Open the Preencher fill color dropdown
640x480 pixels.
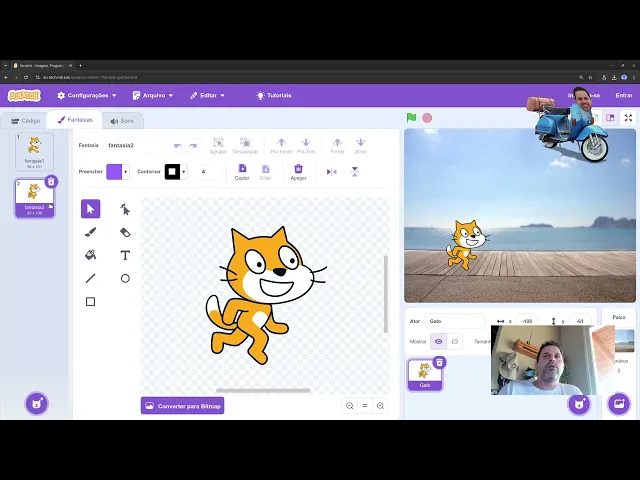point(125,172)
